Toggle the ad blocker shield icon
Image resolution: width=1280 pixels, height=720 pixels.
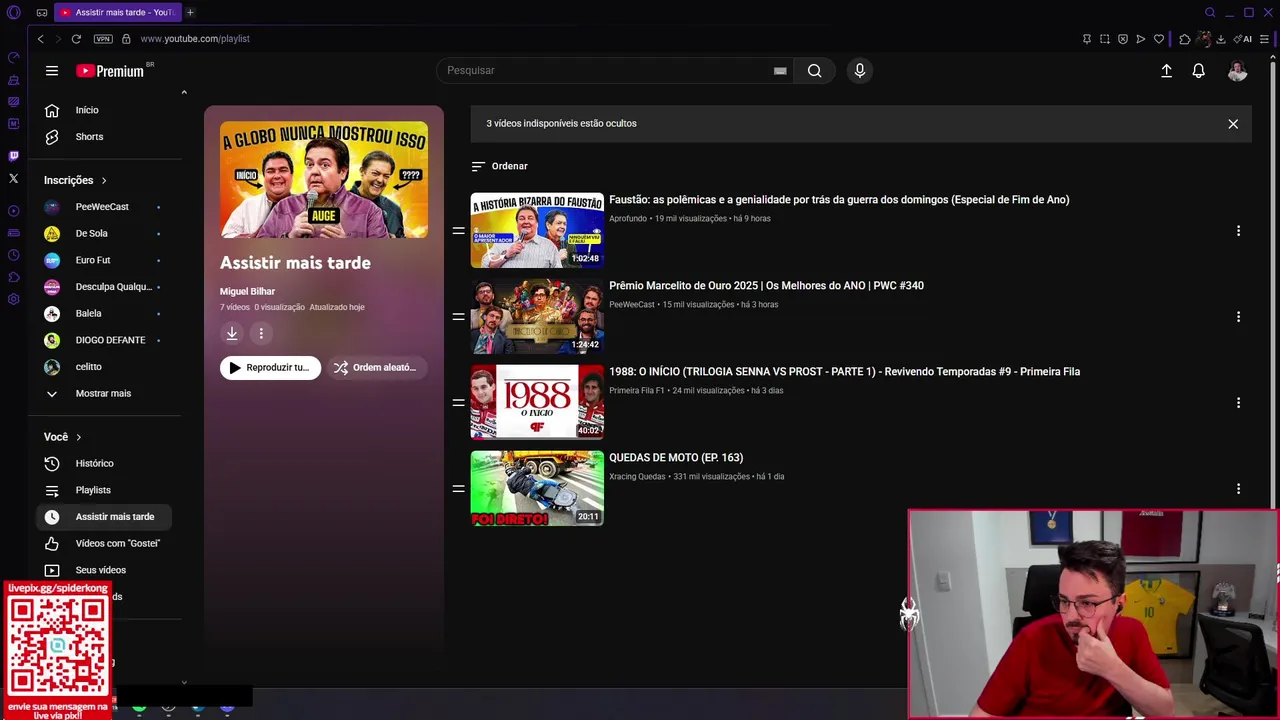[1122, 39]
